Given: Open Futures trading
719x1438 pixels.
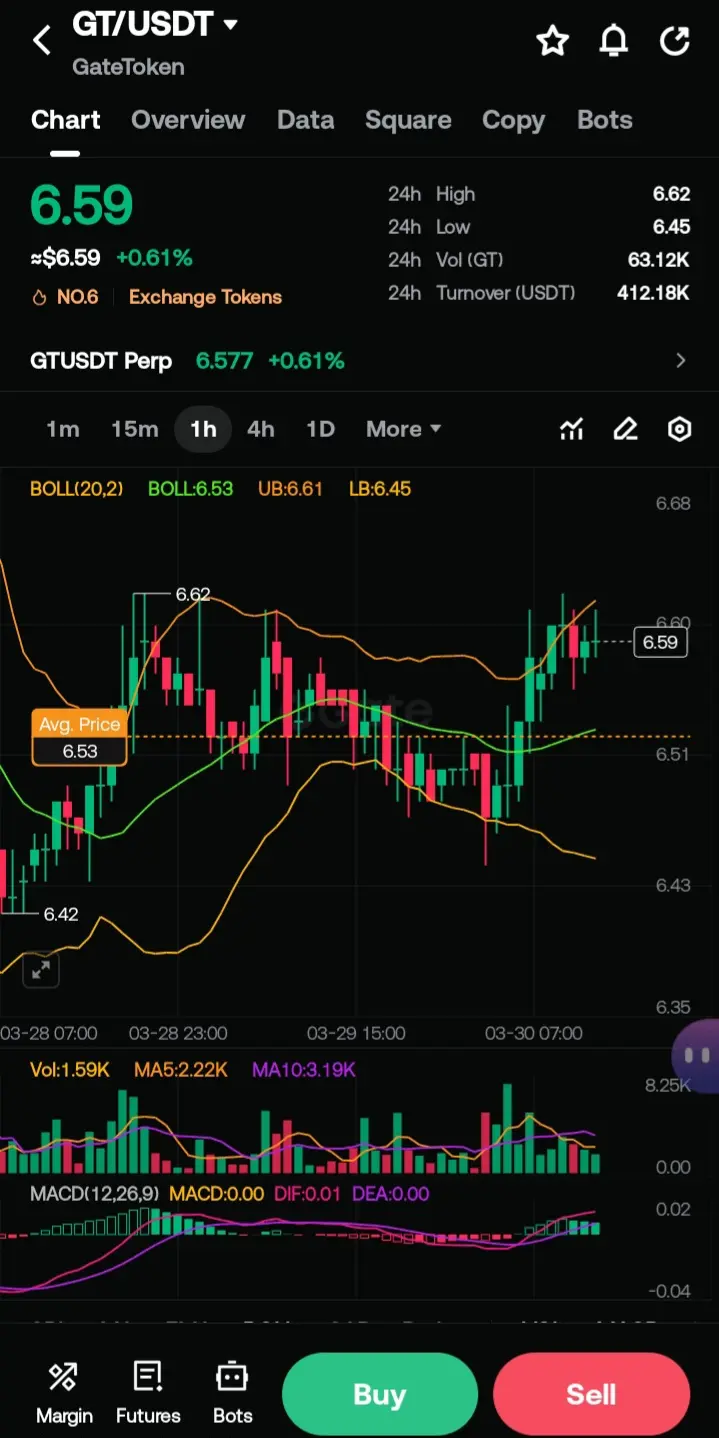Looking at the screenshot, I should (x=148, y=1393).
